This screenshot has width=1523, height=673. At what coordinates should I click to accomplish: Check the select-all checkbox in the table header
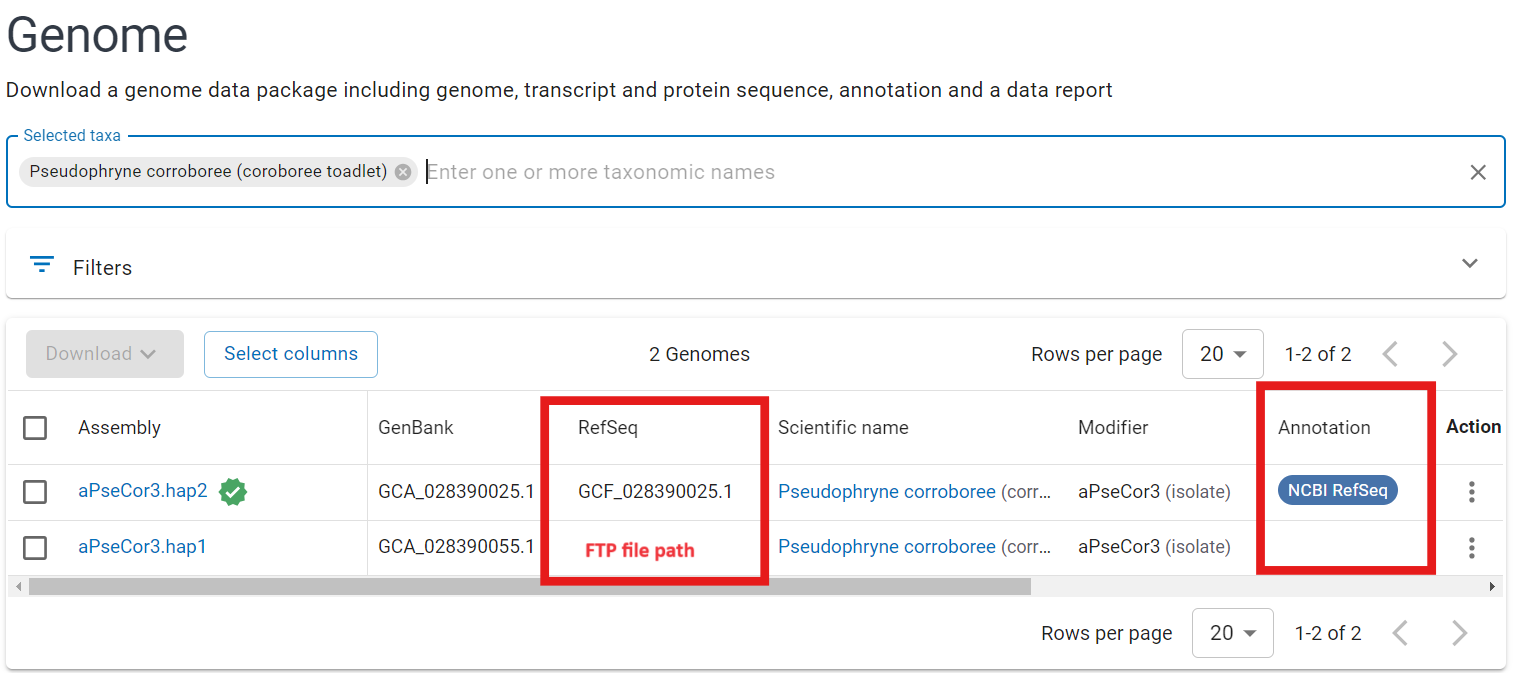coord(35,427)
